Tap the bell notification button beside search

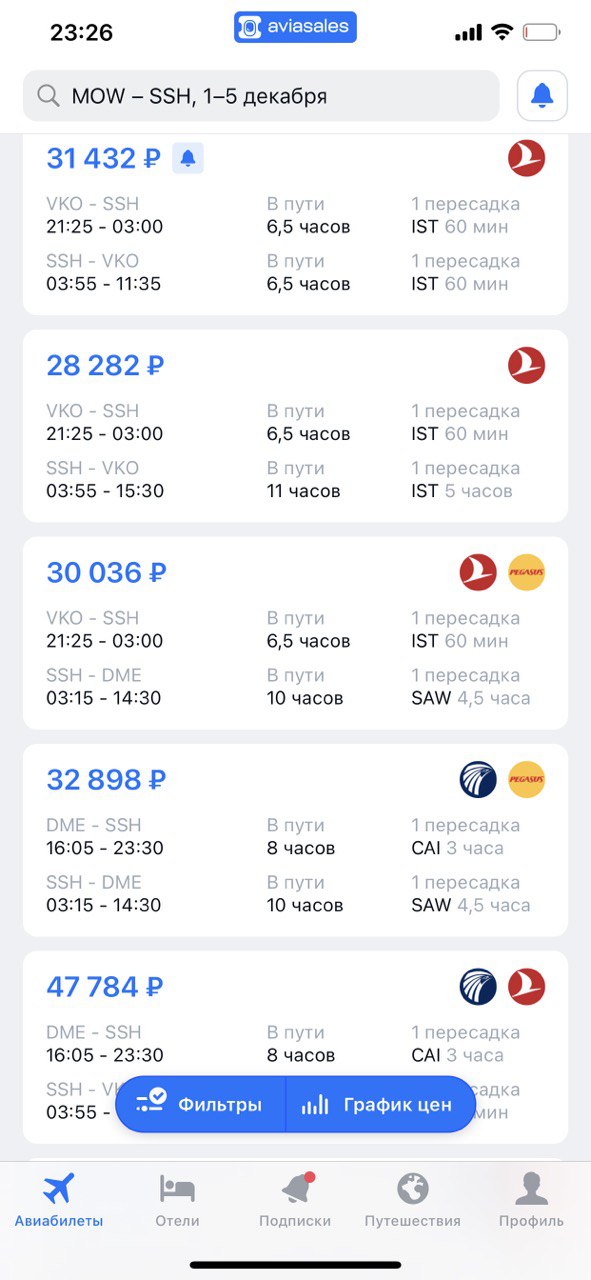[542, 96]
